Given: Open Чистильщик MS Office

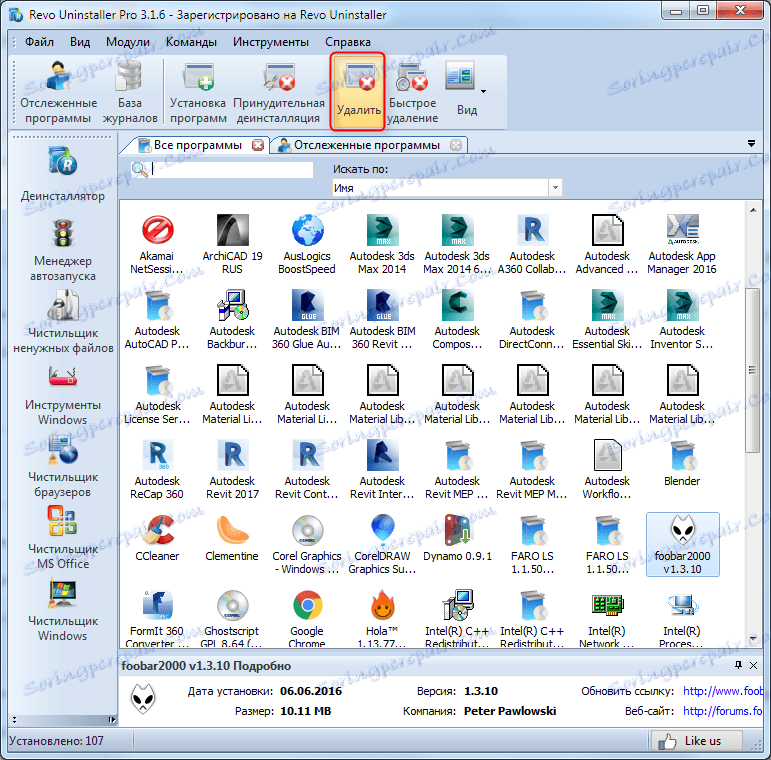Looking at the screenshot, I should 62,538.
